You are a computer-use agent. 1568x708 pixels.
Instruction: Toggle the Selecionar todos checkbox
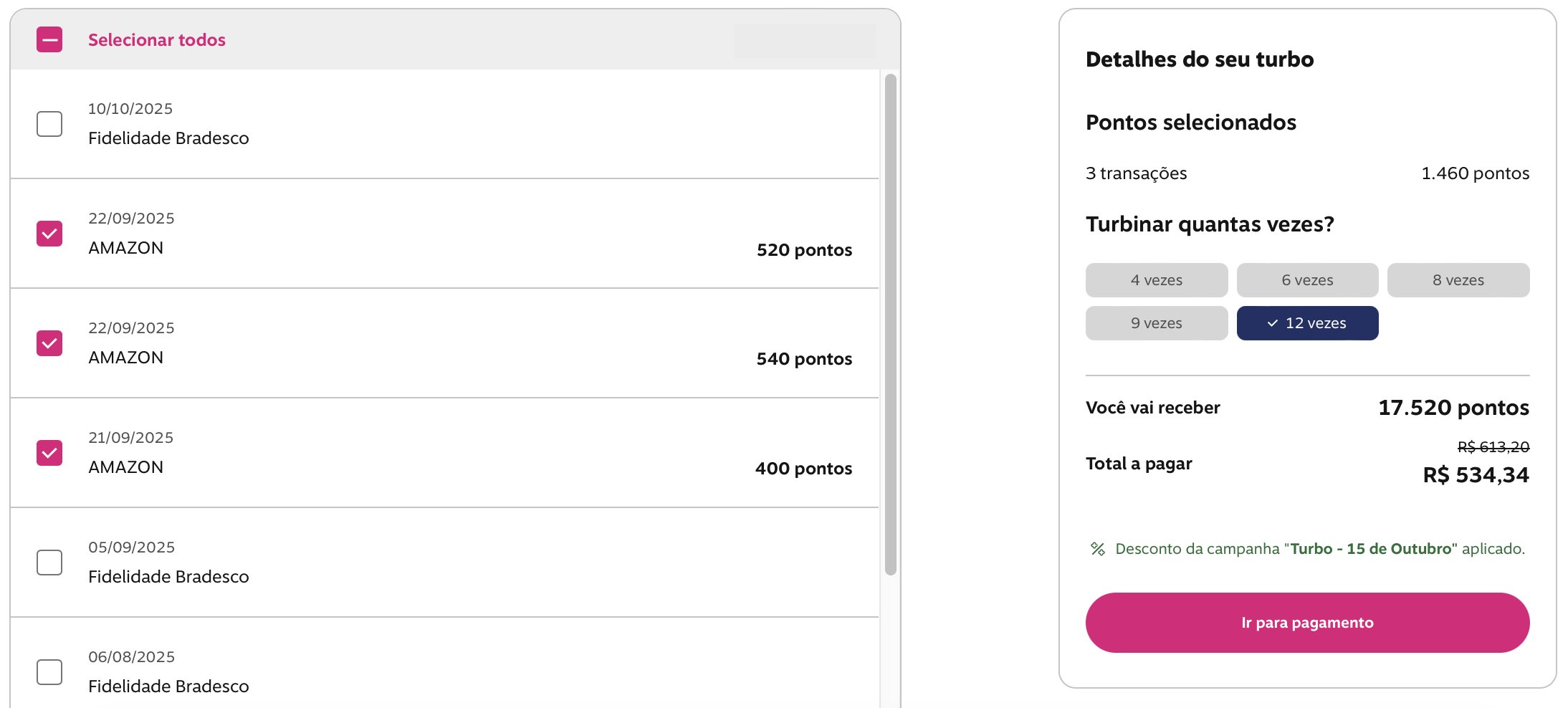pos(49,40)
